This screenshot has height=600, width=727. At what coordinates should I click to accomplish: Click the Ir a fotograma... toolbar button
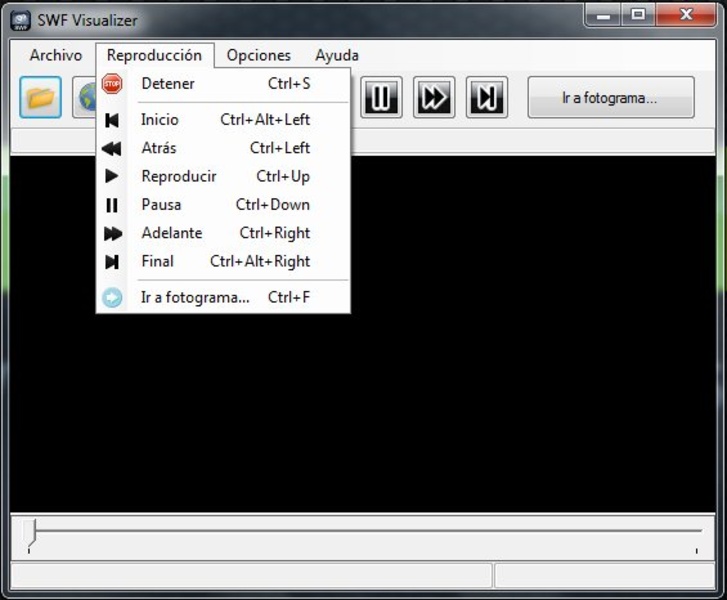point(611,97)
